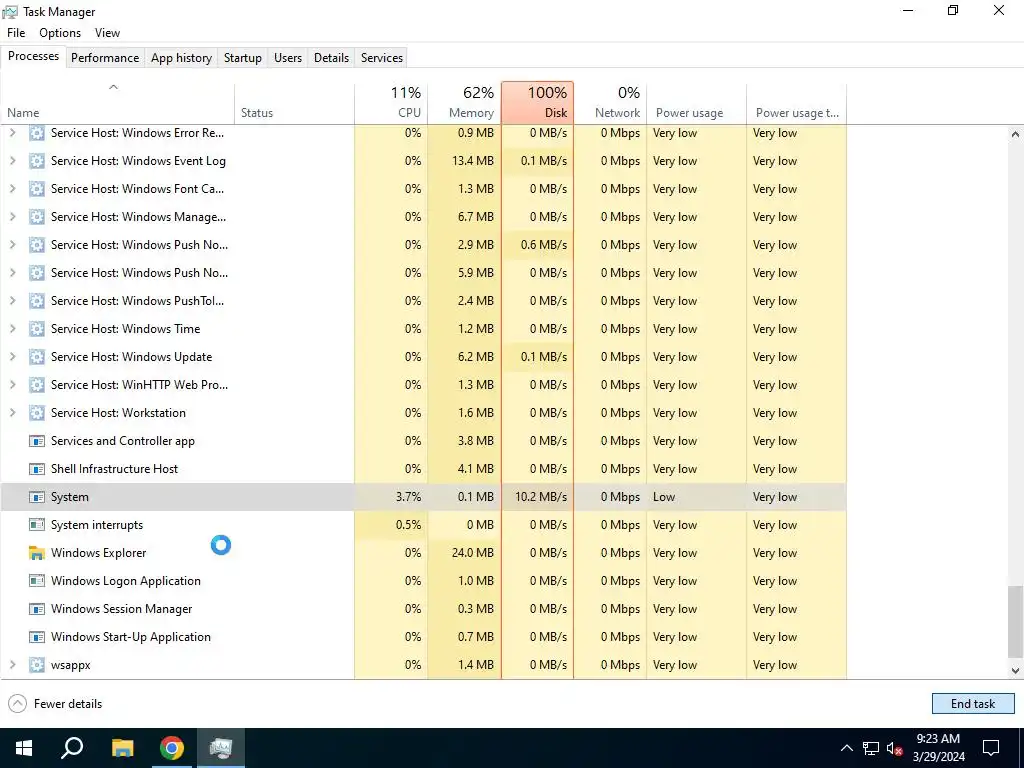Click the Windows Logon Application icon
The image size is (1024, 768).
point(37,581)
